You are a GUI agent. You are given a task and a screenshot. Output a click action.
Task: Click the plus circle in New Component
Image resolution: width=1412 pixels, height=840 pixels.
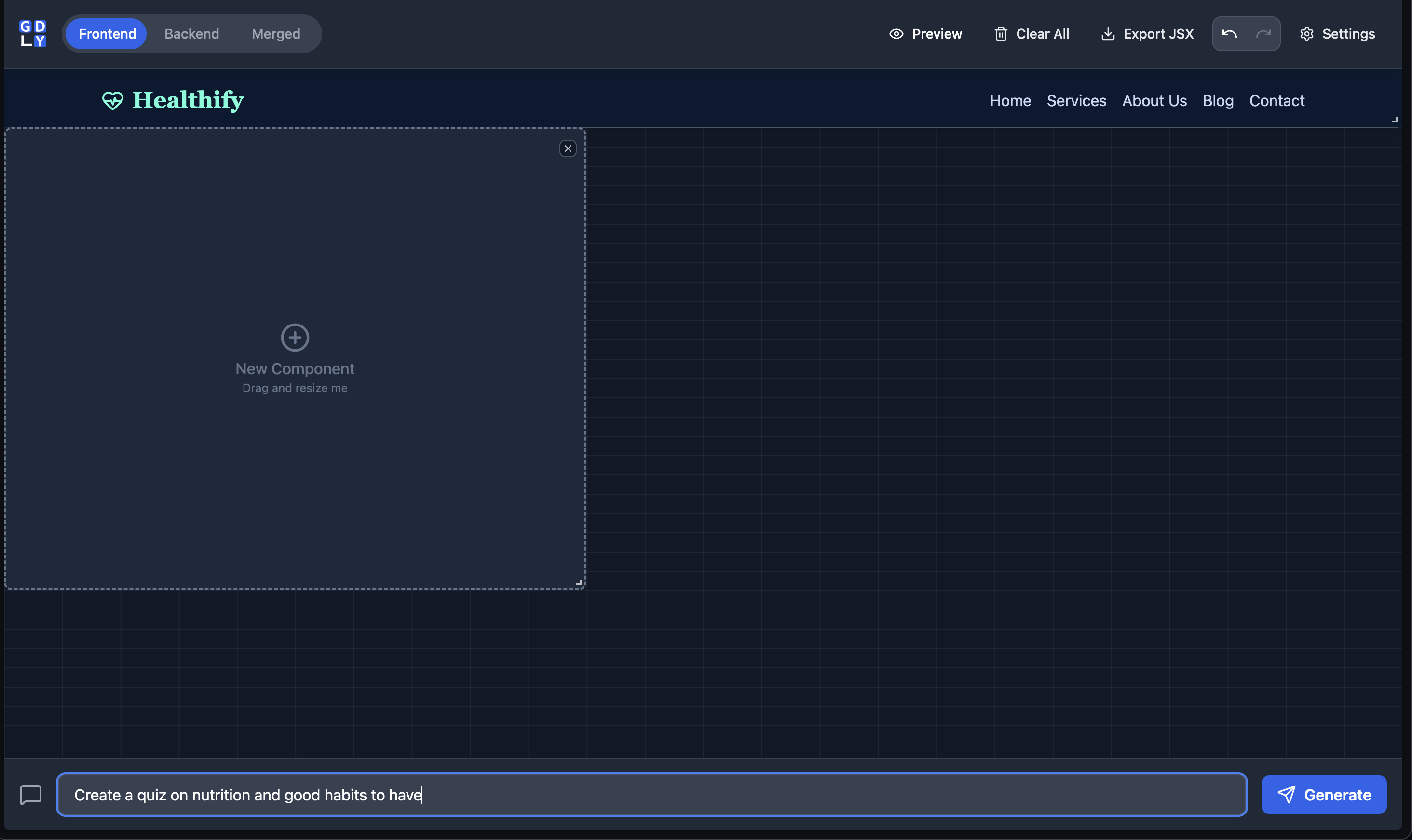click(295, 338)
